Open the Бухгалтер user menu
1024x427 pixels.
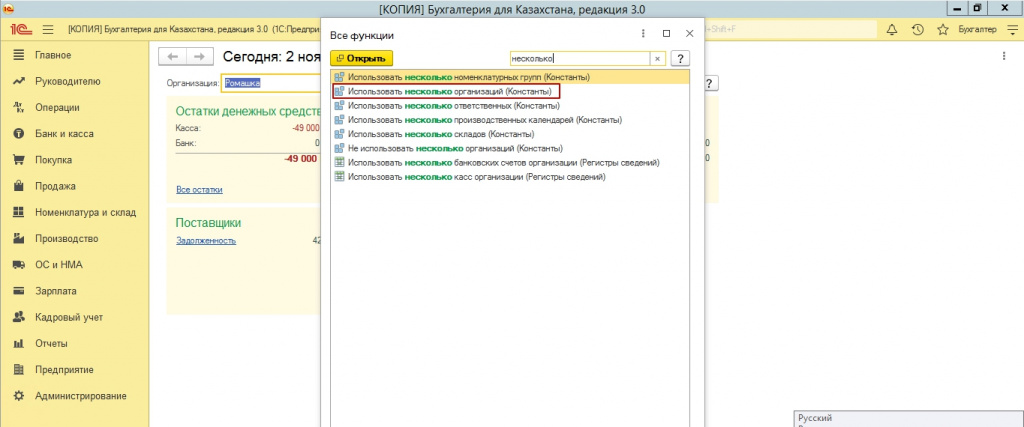click(977, 29)
